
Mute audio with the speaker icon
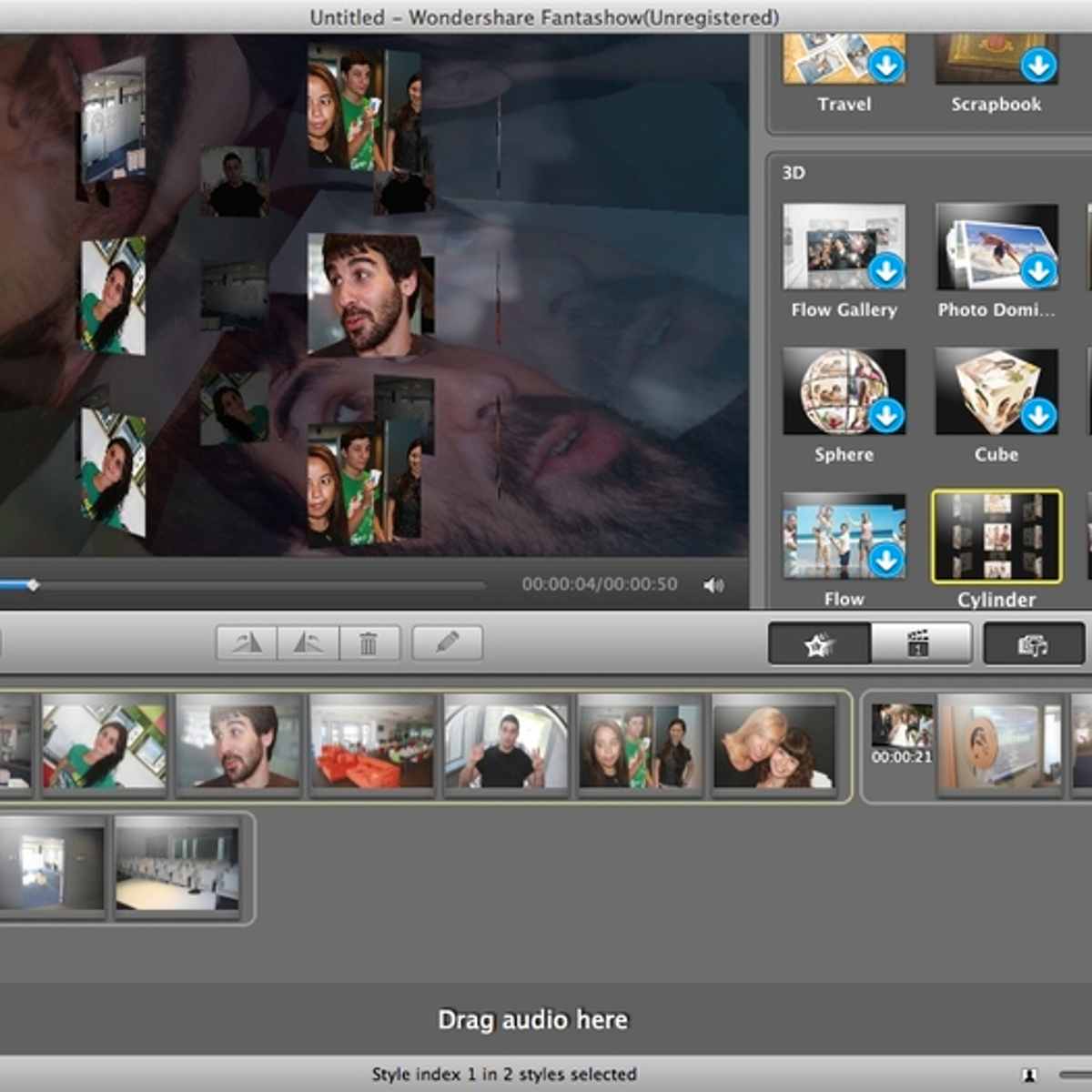point(713,585)
